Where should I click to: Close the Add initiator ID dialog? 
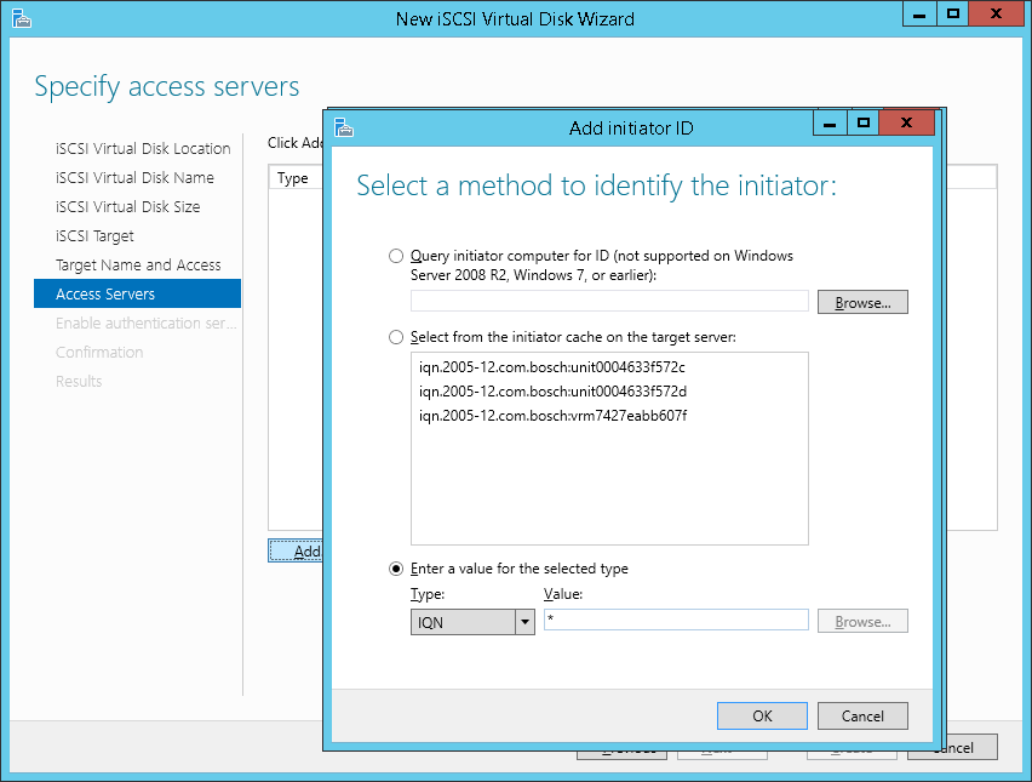pos(906,123)
